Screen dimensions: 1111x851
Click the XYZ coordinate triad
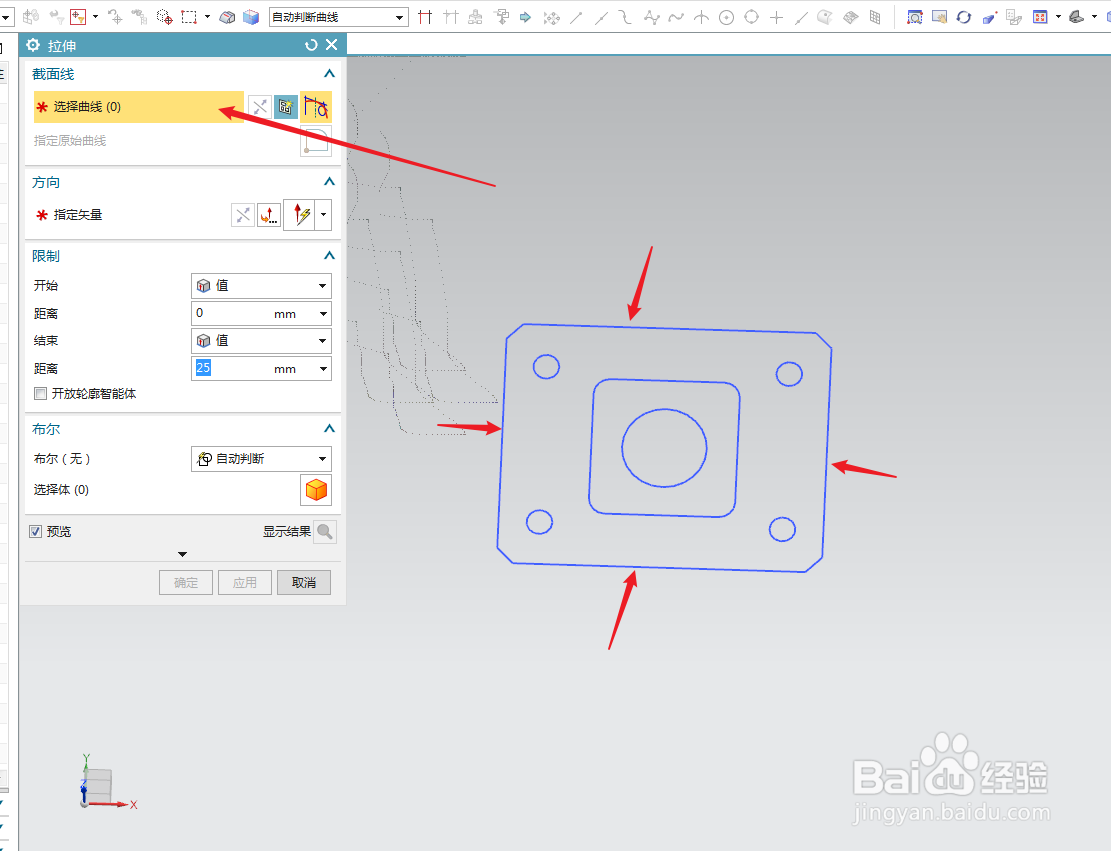pyautogui.click(x=107, y=783)
